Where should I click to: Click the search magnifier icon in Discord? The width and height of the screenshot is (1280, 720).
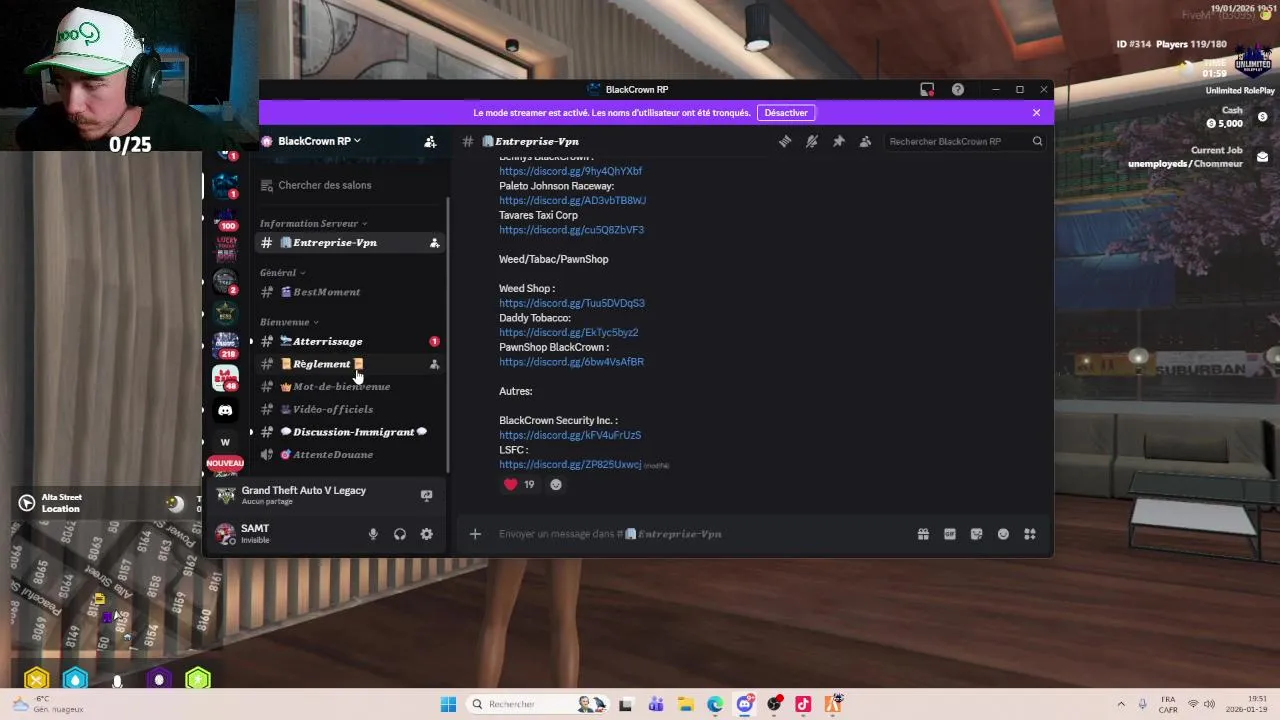[x=1037, y=142]
